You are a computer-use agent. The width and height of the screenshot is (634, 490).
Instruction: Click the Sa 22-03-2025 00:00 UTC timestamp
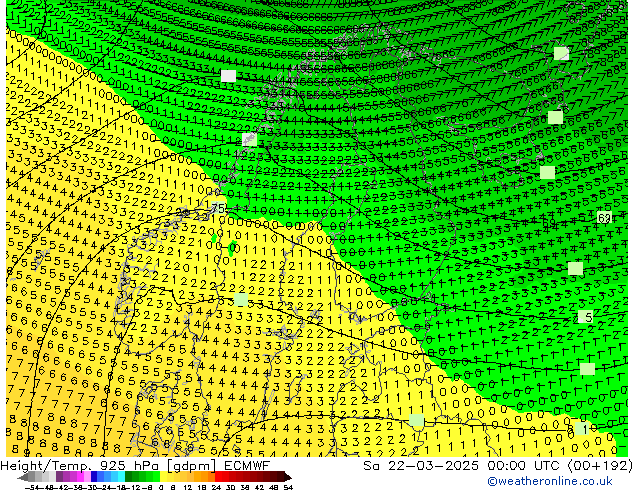click(463, 466)
